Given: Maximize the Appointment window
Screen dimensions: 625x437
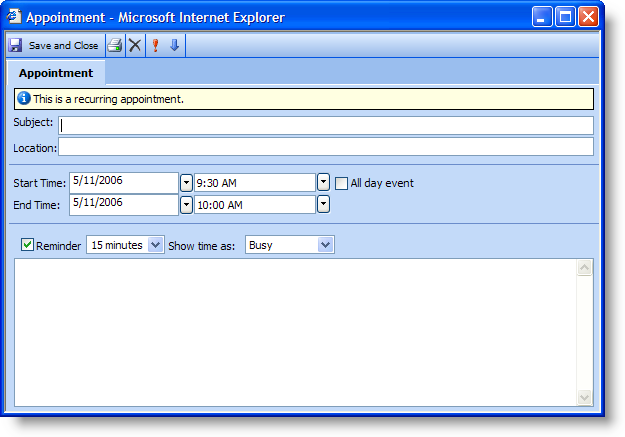Looking at the screenshot, I should (565, 17).
